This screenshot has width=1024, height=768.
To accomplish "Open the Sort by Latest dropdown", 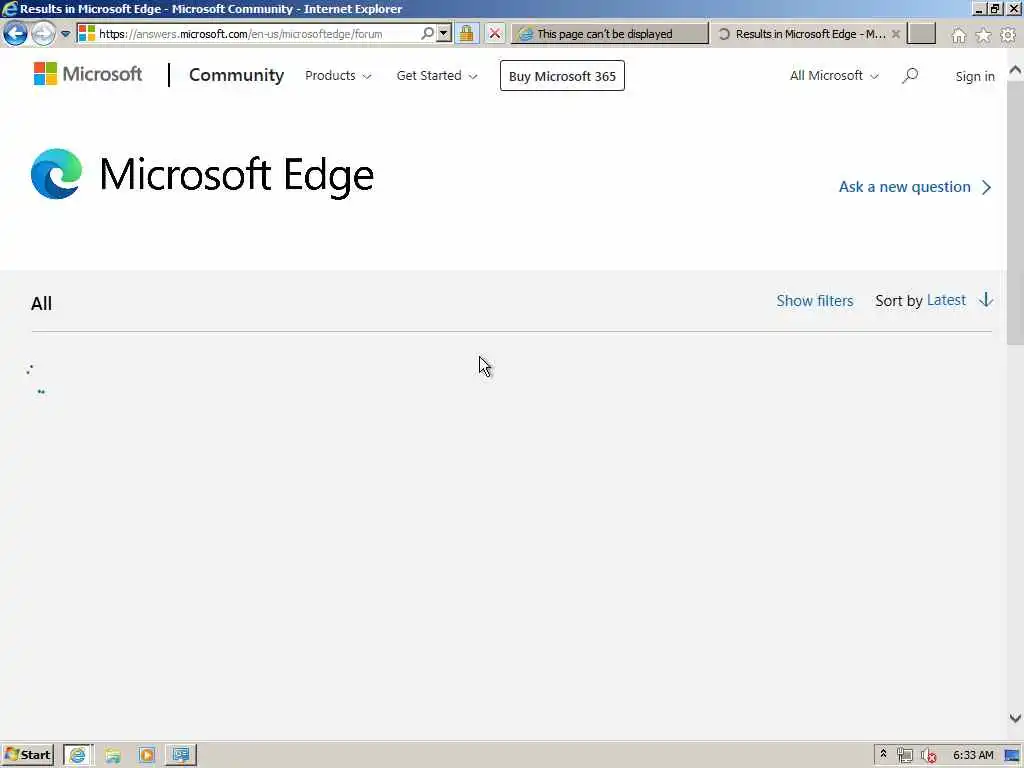I will (x=946, y=300).
